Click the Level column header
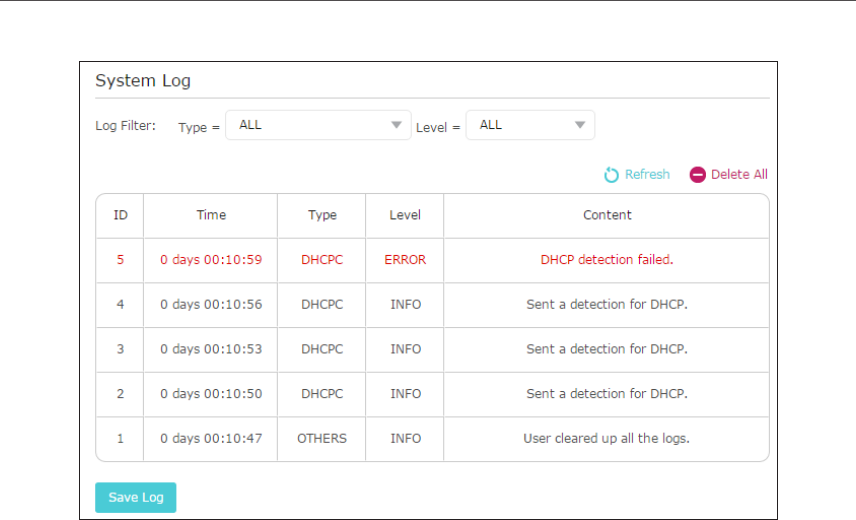856x520 pixels. (405, 215)
